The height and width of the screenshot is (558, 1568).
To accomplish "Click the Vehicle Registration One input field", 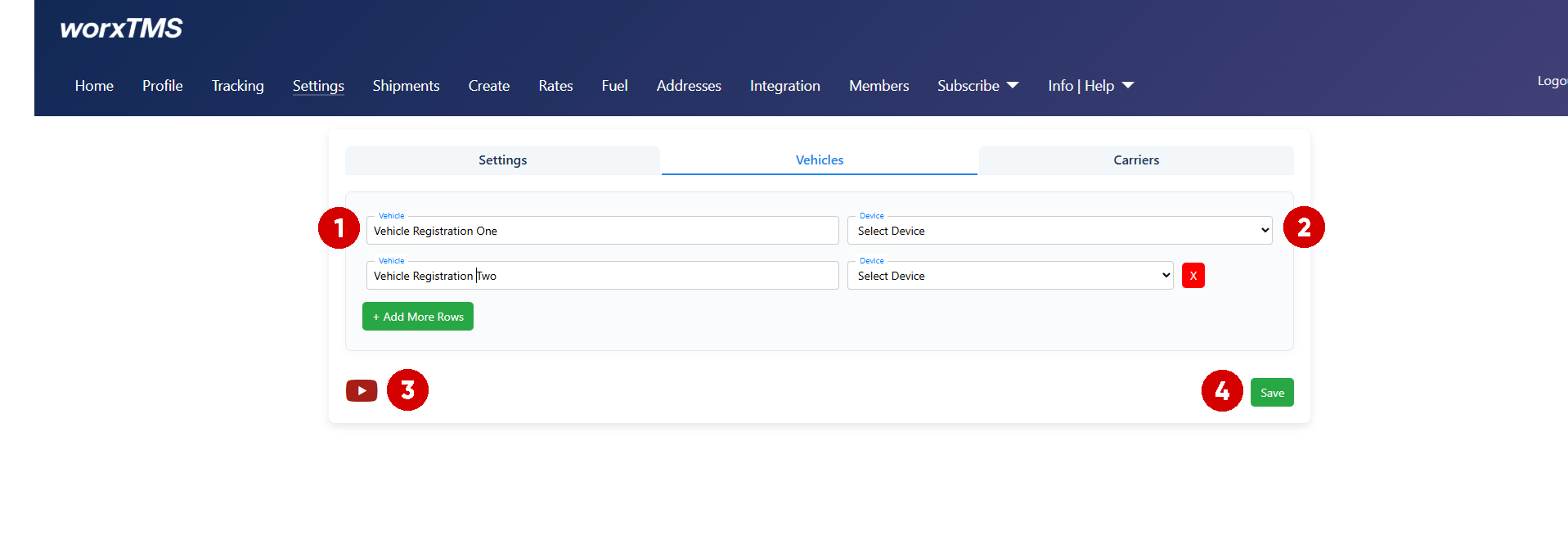I will click(602, 231).
